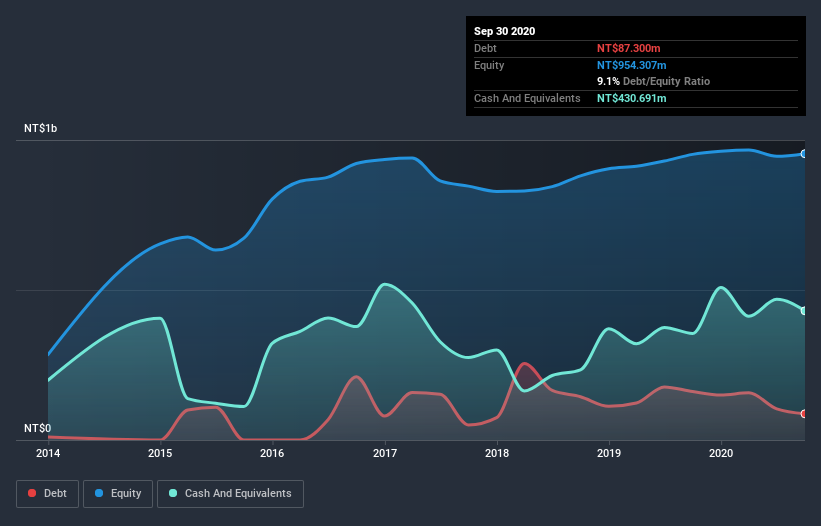Click the 9.1% Debt/Equity Ratio text

(653, 82)
